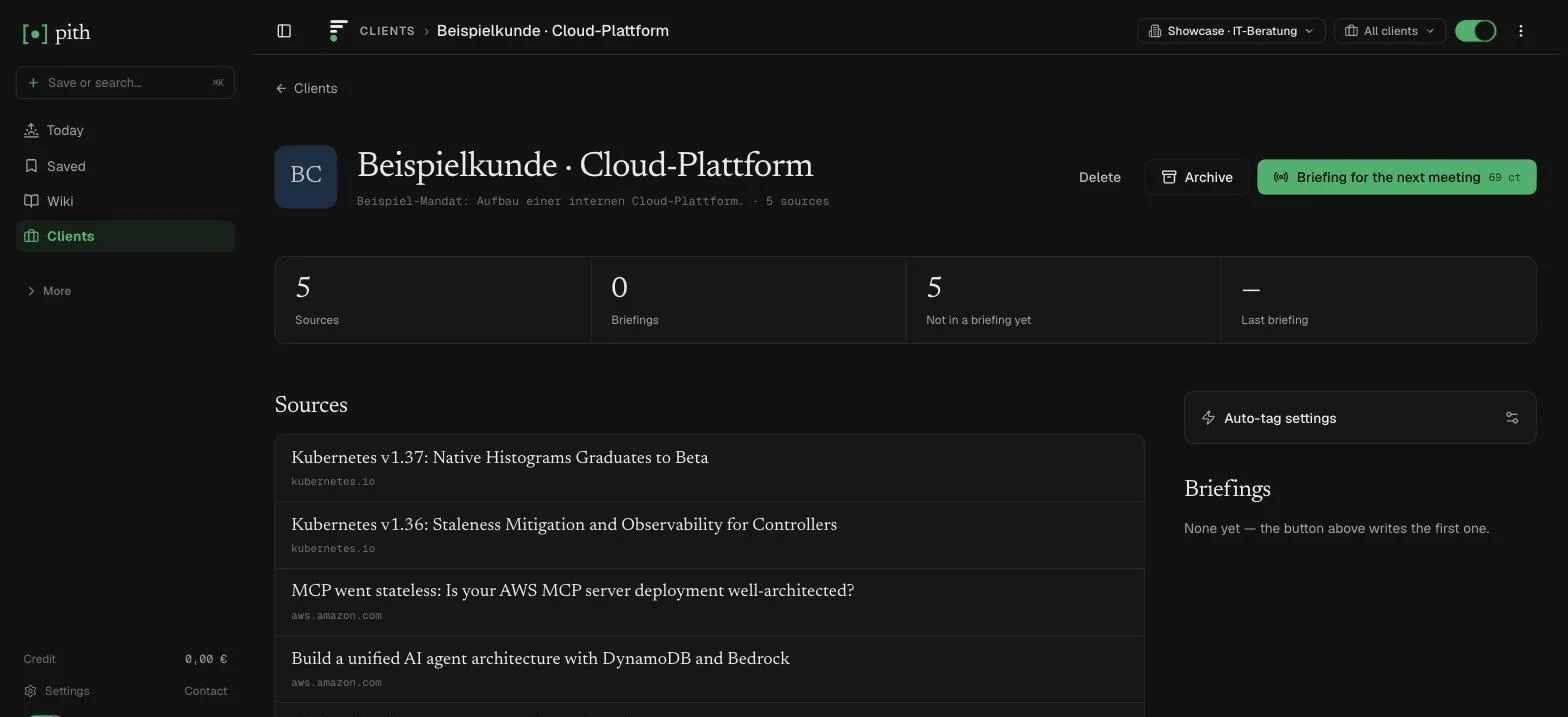Click the Not in a briefing yet card
The image size is (1568, 717).
coord(1063,300)
